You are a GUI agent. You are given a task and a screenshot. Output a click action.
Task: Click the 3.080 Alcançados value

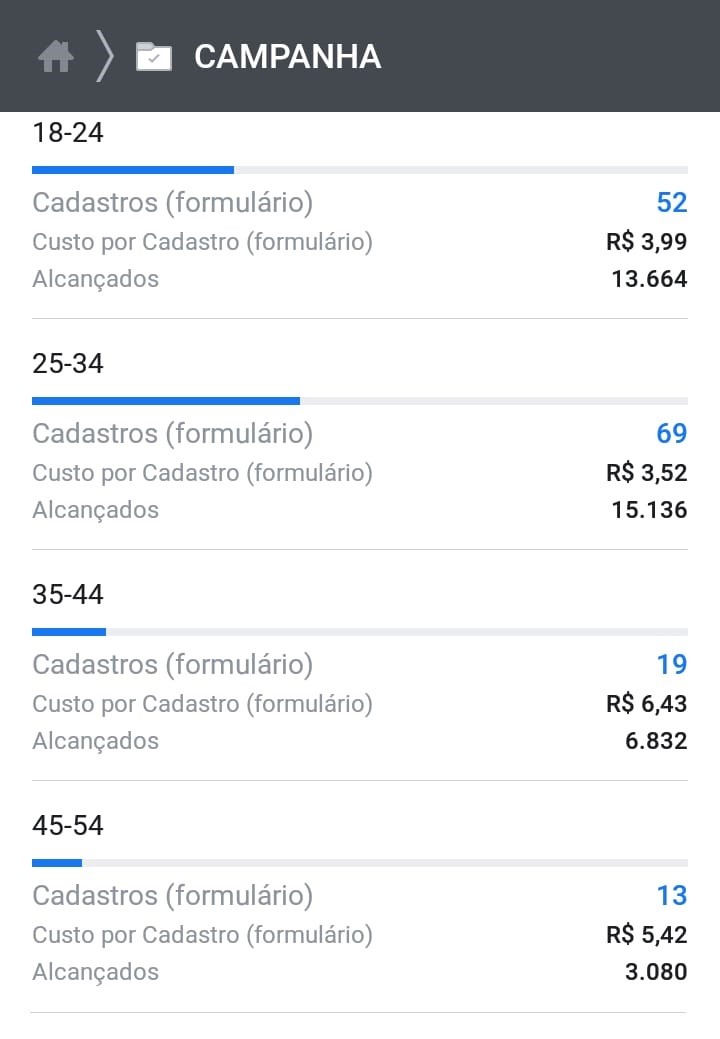coord(656,972)
